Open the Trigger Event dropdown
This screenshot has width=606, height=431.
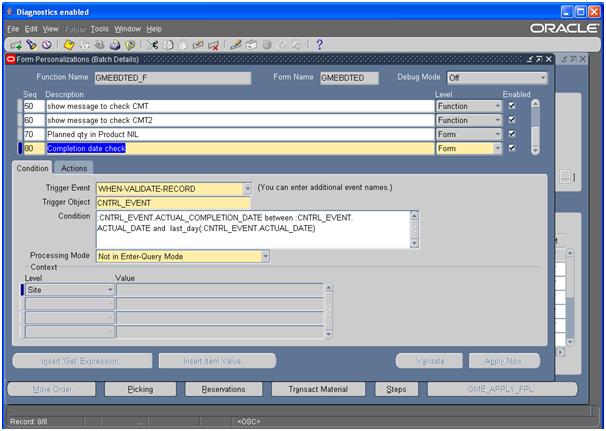pos(247,188)
